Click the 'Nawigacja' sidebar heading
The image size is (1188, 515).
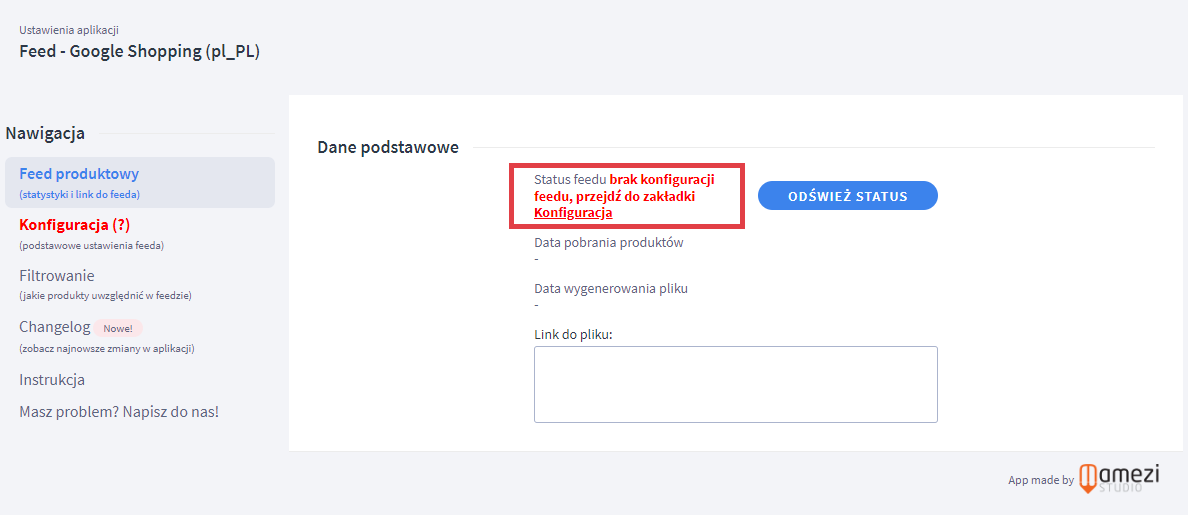click(45, 133)
